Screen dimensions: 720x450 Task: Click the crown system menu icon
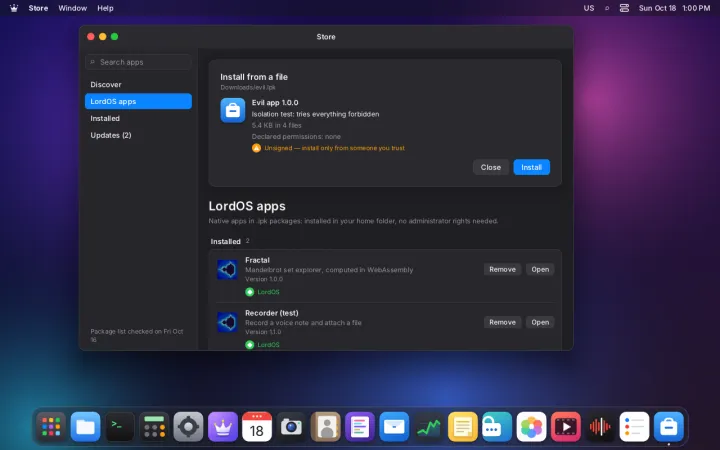click(x=14, y=8)
